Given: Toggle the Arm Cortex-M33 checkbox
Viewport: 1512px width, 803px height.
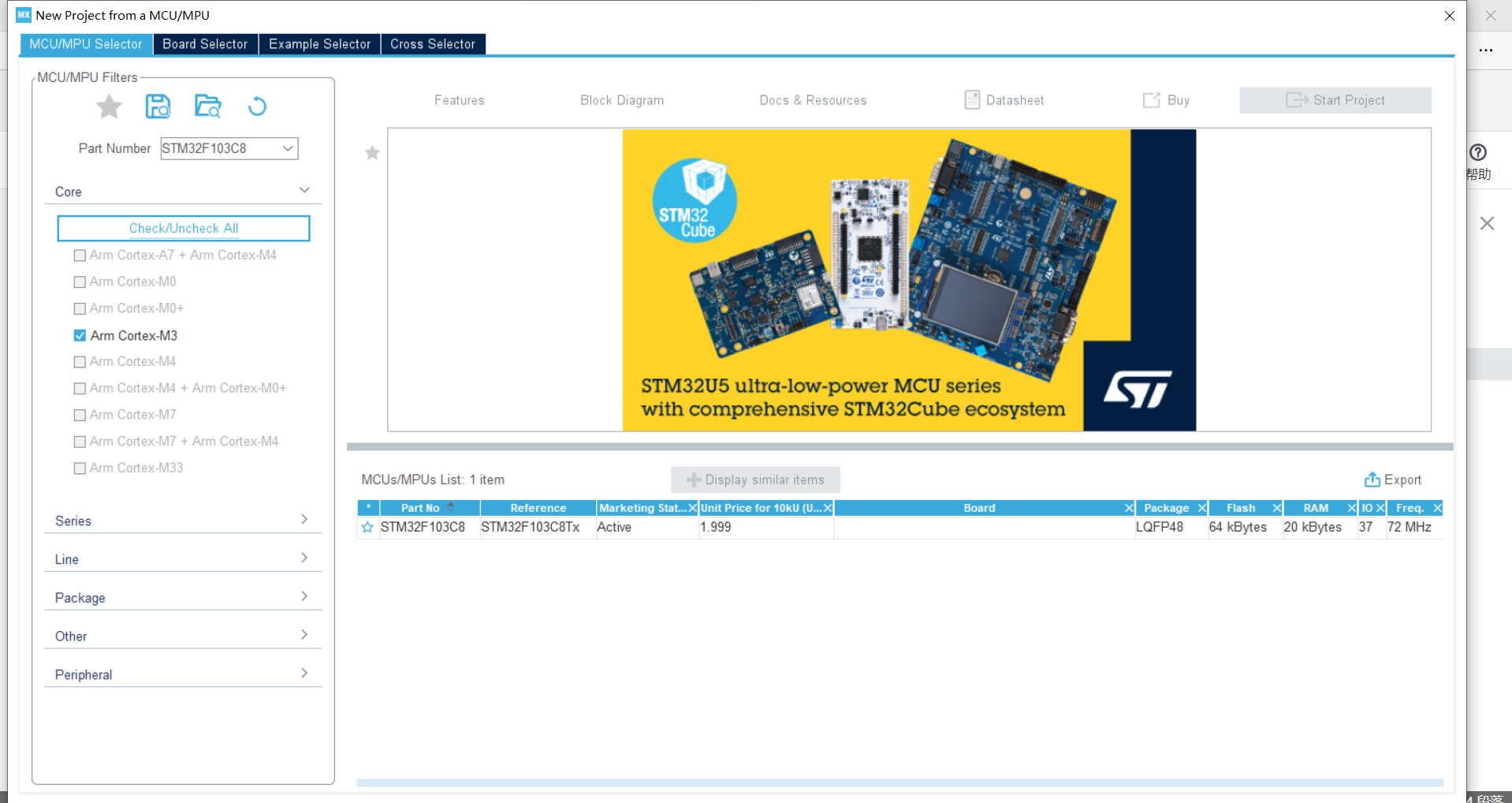Looking at the screenshot, I should coord(80,469).
